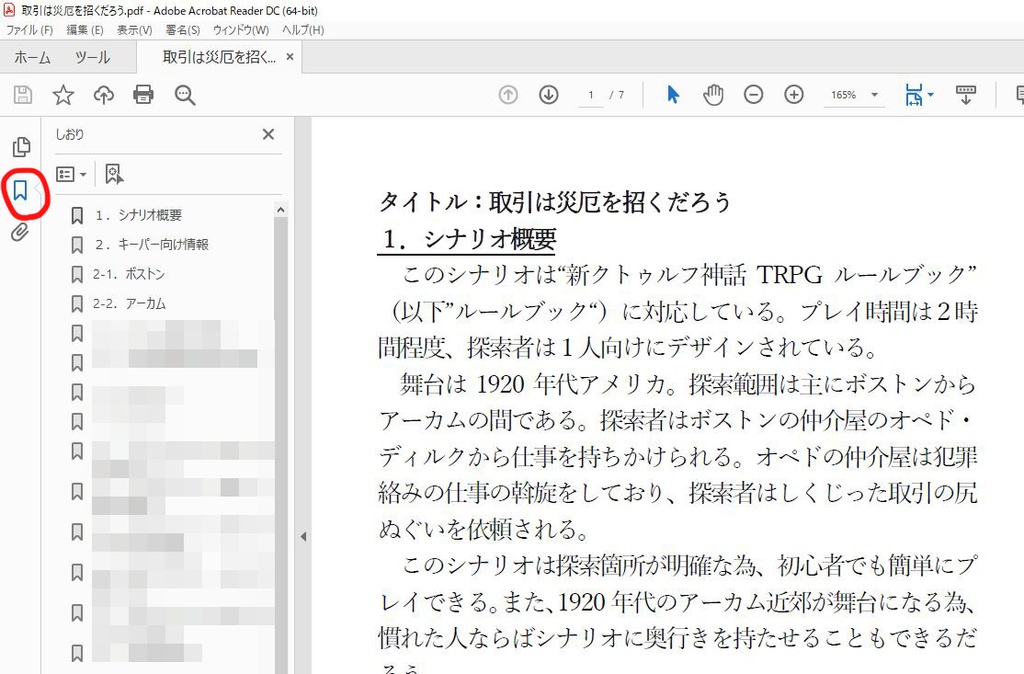Viewport: 1024px width, 674px height.
Task: Go to next page with the down arrow
Action: (x=548, y=94)
